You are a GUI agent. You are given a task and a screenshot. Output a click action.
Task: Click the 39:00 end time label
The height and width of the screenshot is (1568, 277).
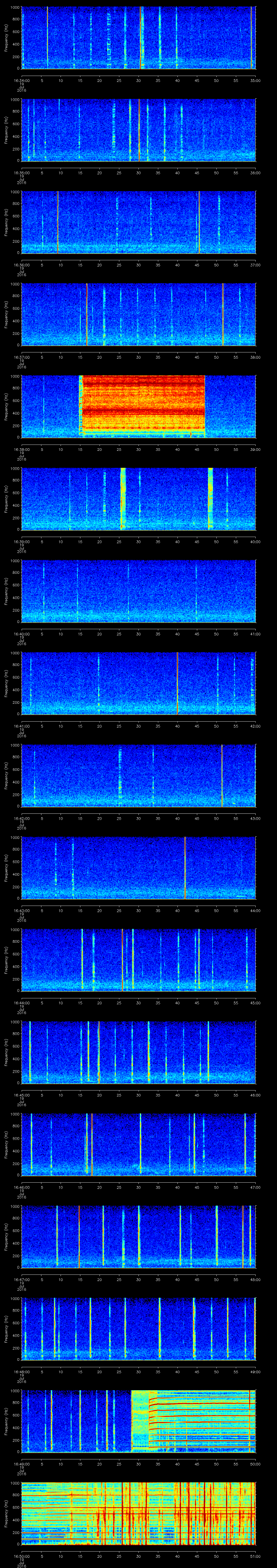pos(256,449)
